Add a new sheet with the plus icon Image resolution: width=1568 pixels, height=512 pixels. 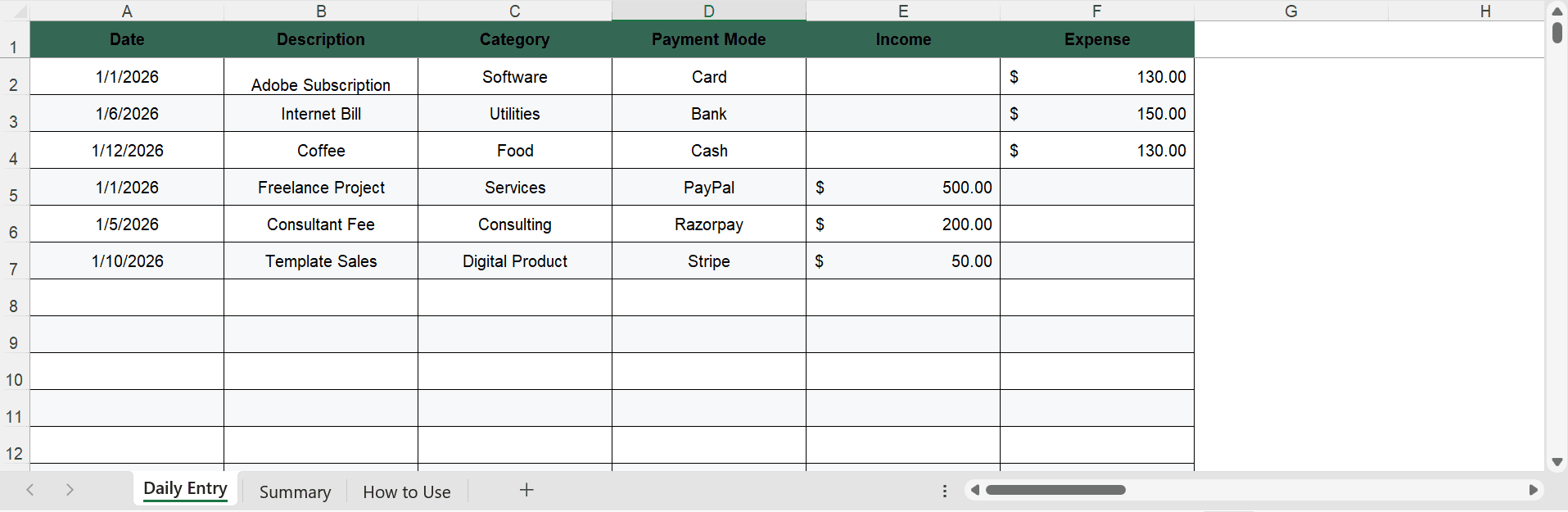pos(526,490)
